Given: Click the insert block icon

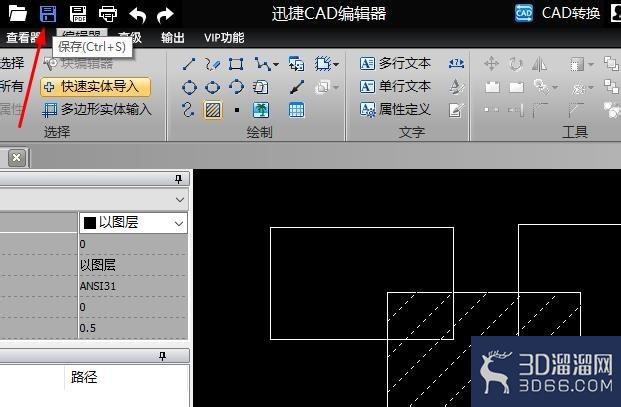Looking at the screenshot, I should click(296, 64).
